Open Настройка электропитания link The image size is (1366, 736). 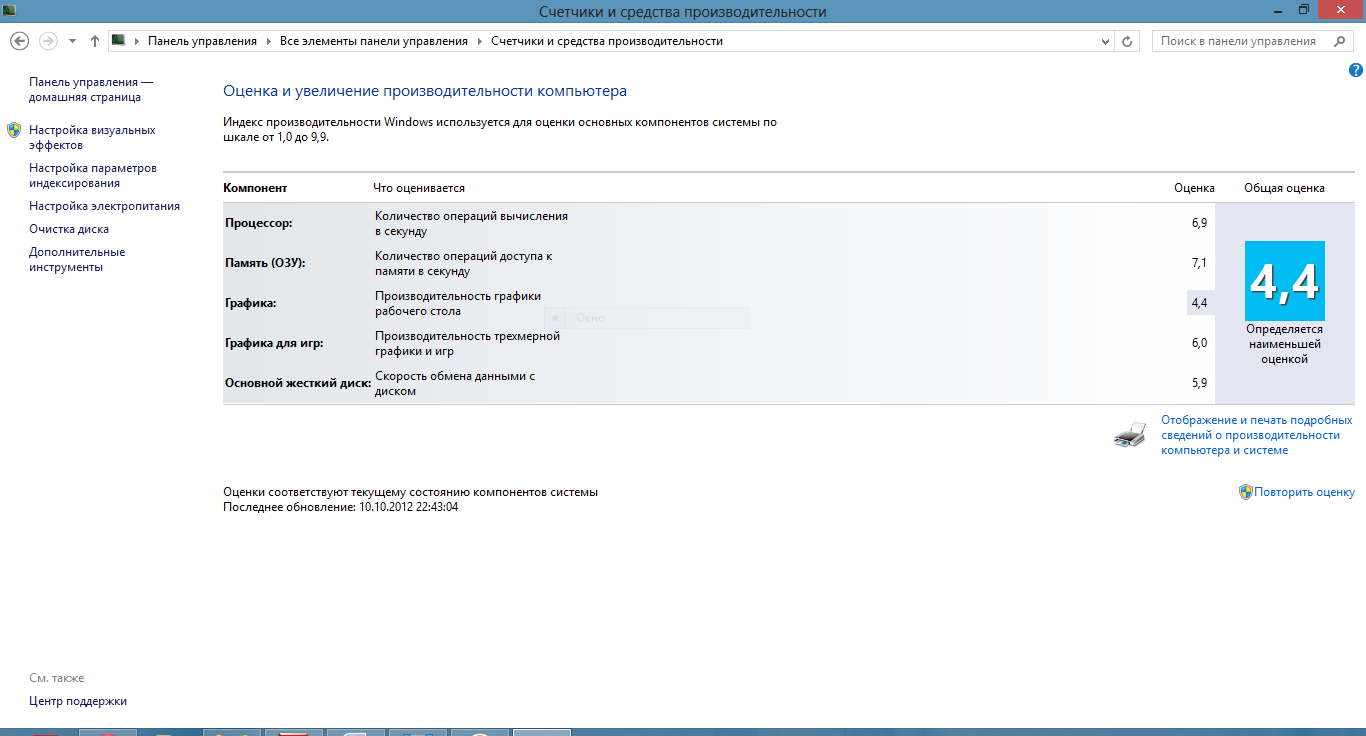(104, 206)
